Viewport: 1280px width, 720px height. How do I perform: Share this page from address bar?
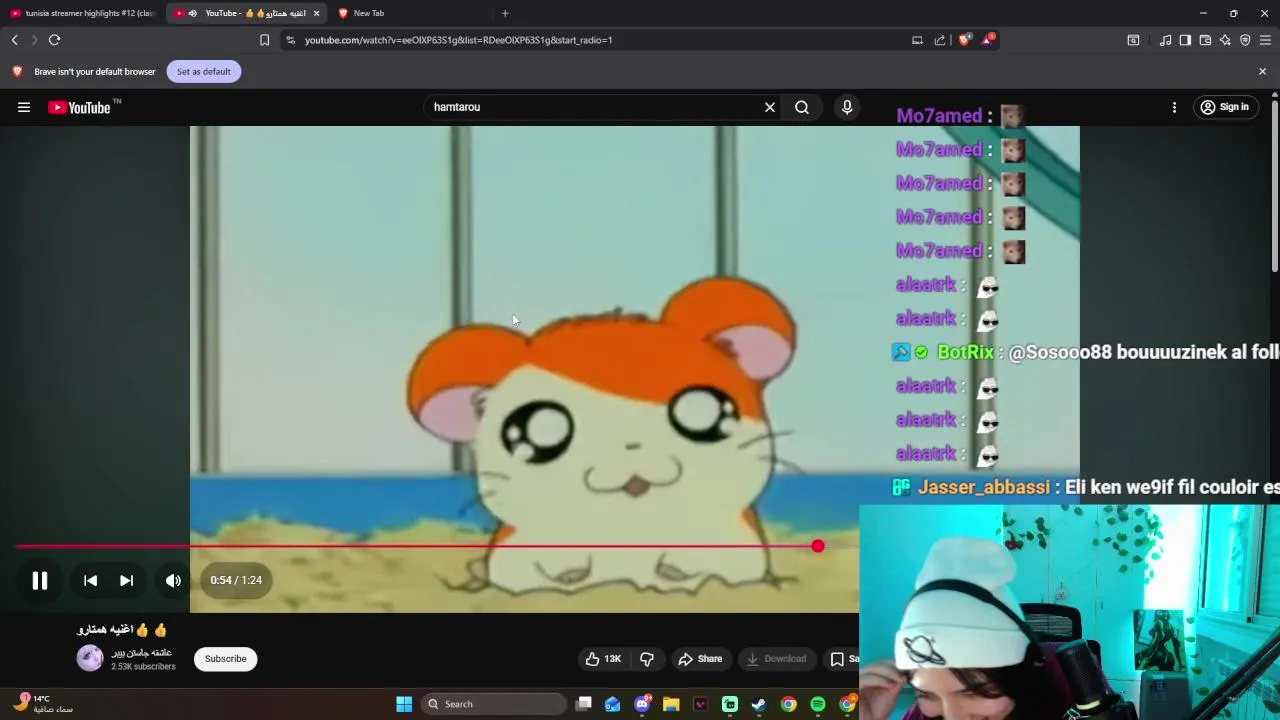point(940,40)
